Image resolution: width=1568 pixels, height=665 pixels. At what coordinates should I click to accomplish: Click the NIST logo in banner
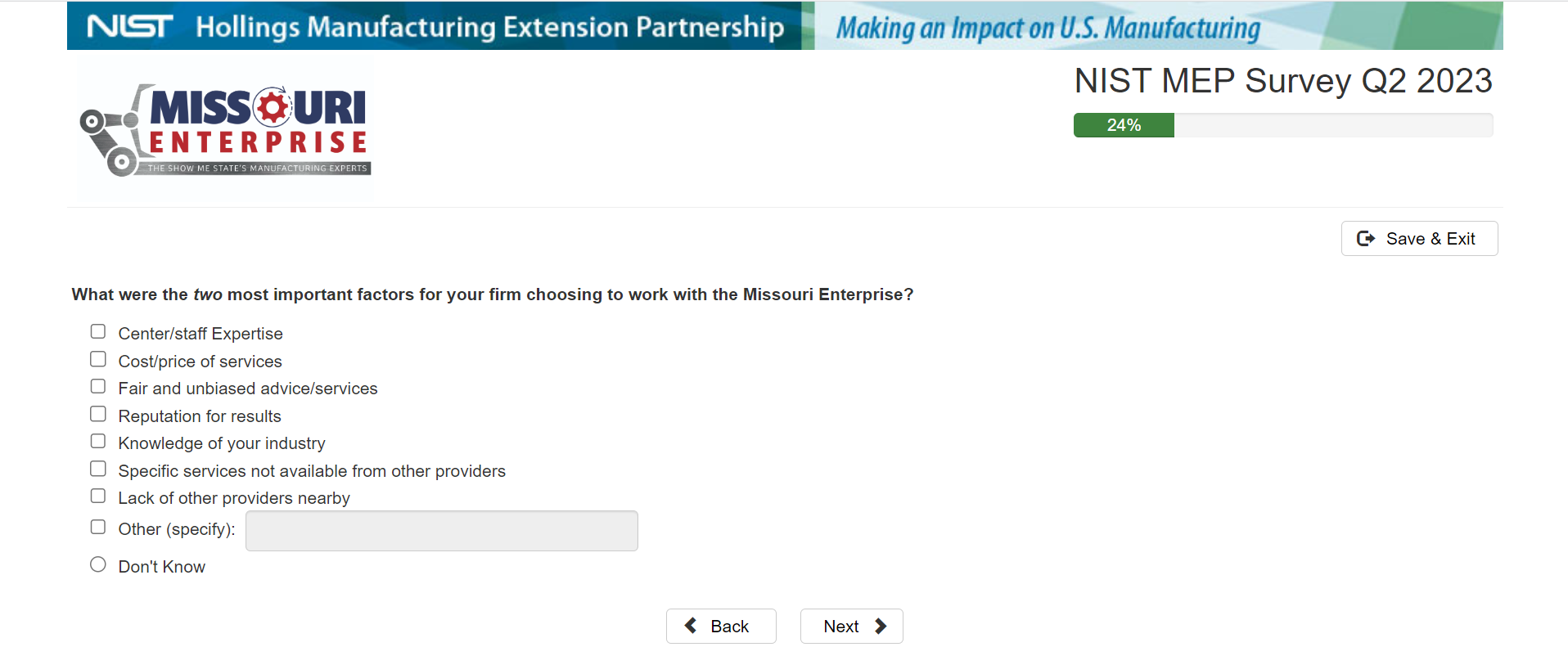coord(130,27)
